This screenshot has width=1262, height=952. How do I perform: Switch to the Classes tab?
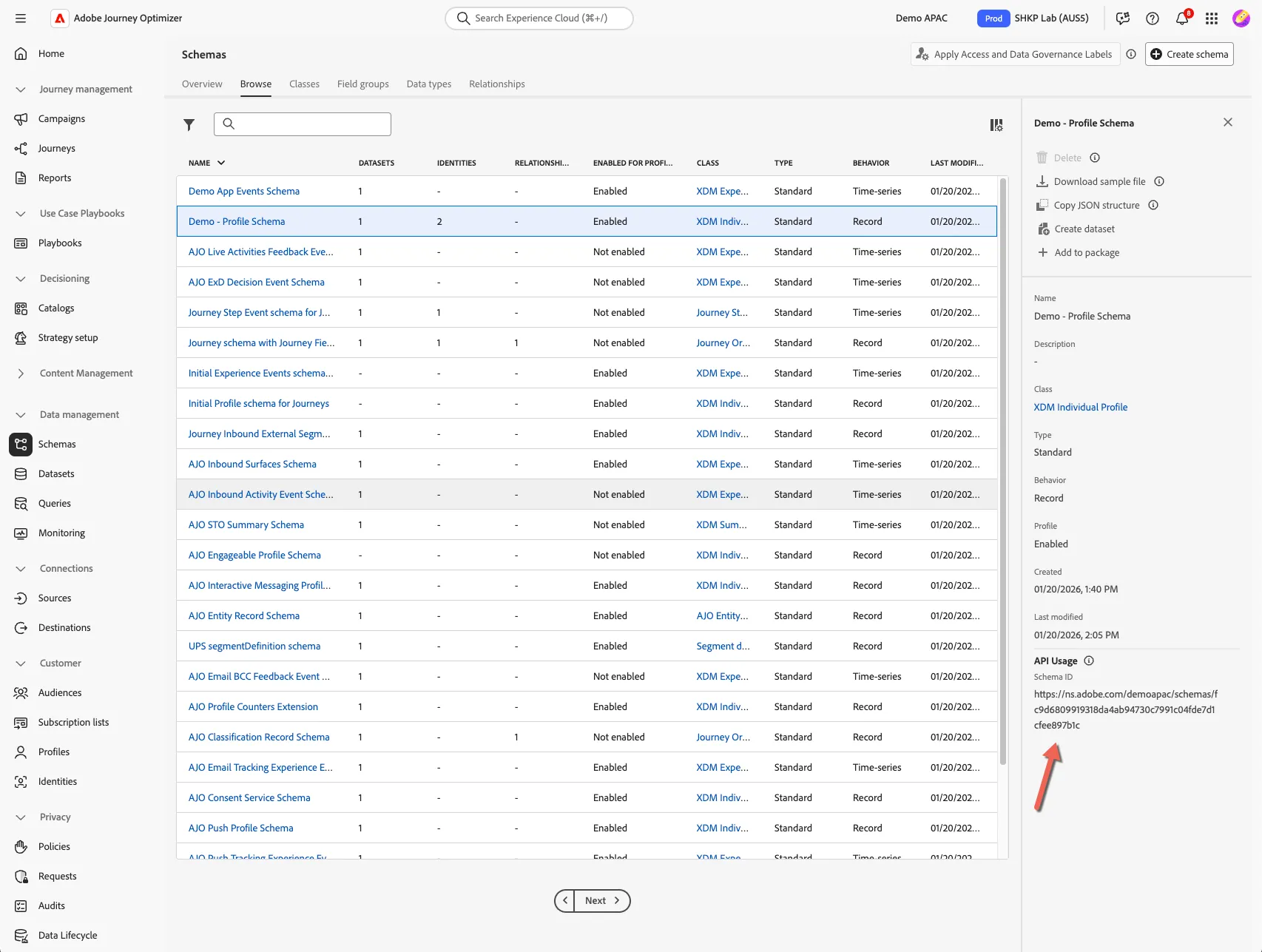pyautogui.click(x=304, y=84)
